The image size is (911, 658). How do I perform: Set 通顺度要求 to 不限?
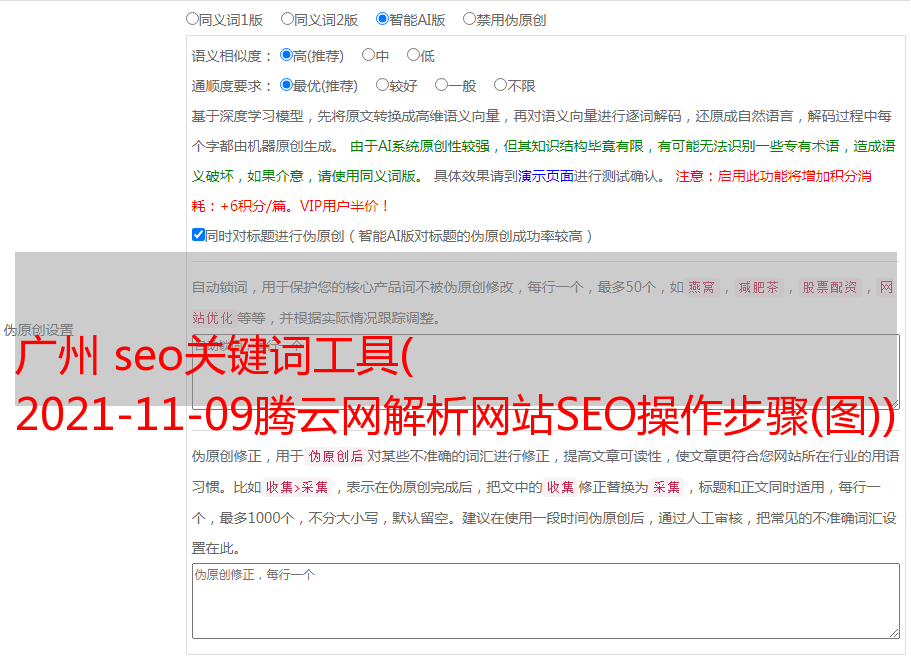pyautogui.click(x=500, y=85)
